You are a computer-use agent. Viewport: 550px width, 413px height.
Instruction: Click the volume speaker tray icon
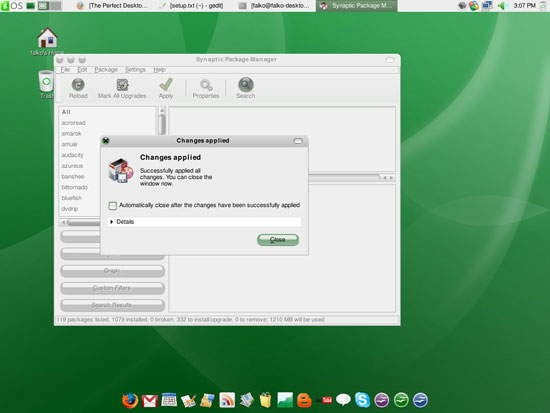pyautogui.click(x=503, y=6)
